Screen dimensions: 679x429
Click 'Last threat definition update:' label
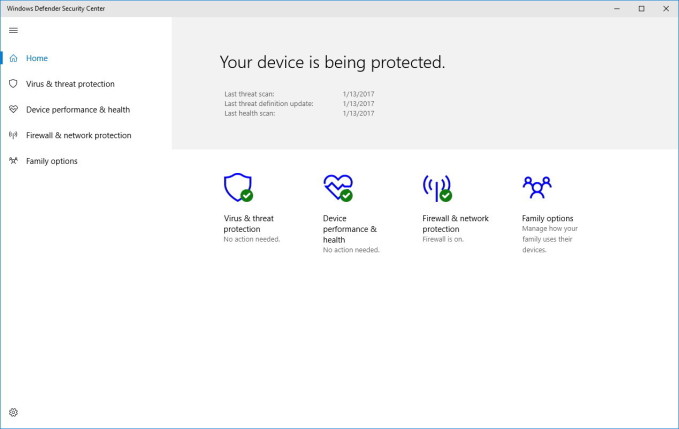[268, 103]
